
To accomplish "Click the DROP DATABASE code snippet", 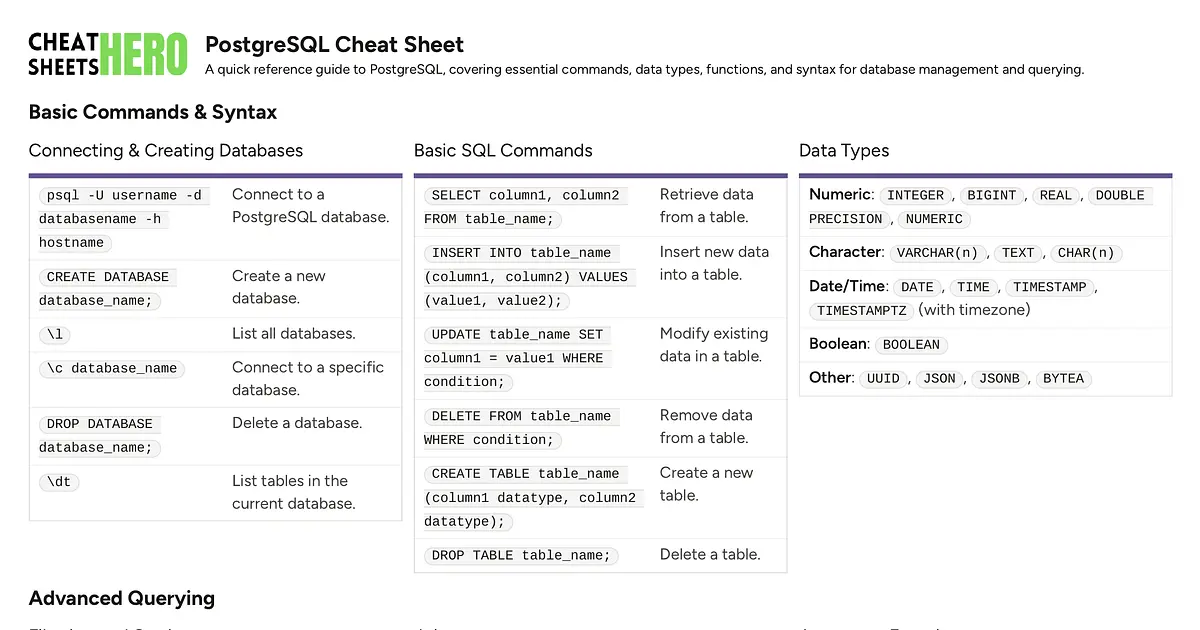I will point(100,424).
